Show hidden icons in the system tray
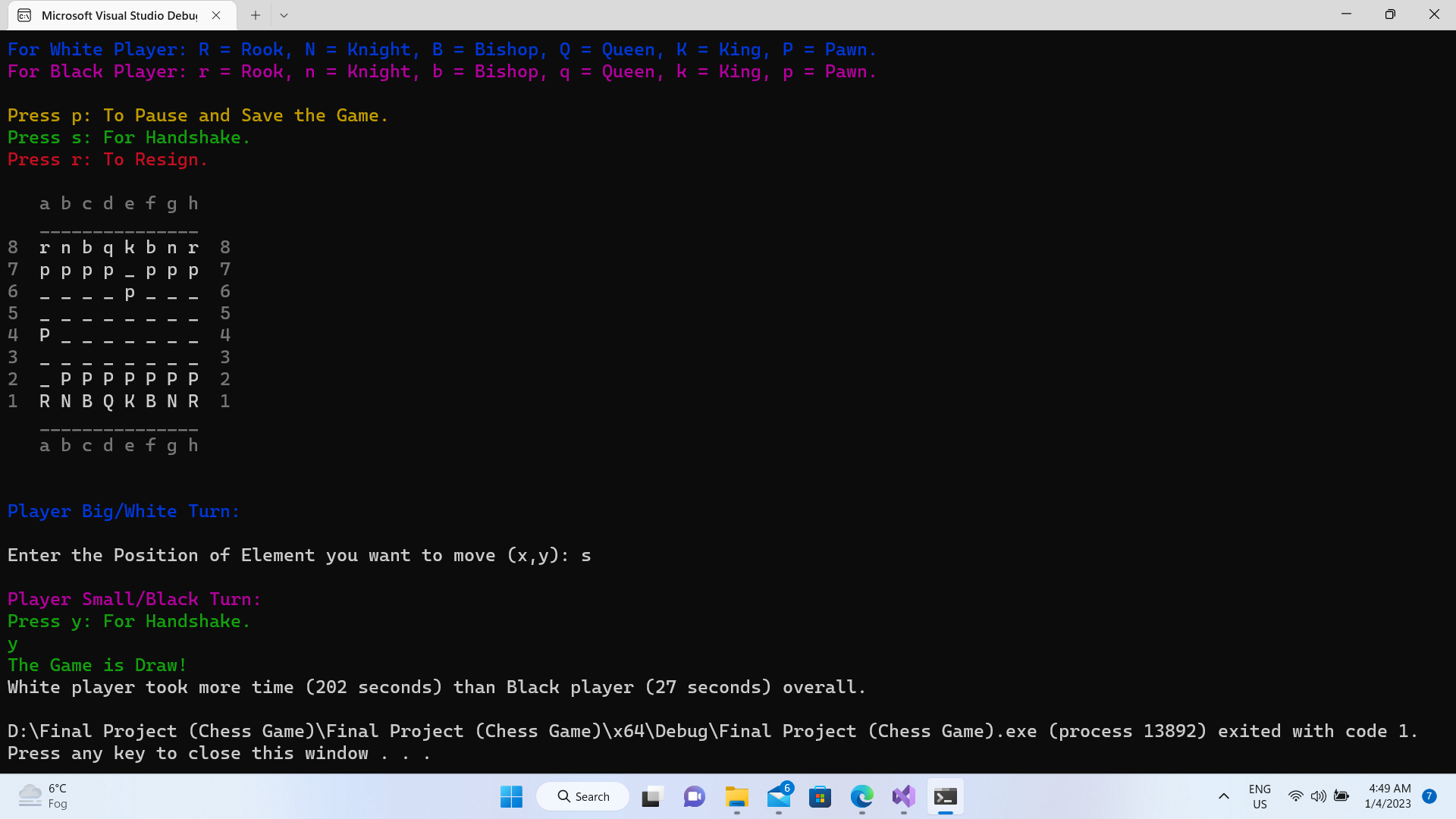The image size is (1456, 819). 1223,796
